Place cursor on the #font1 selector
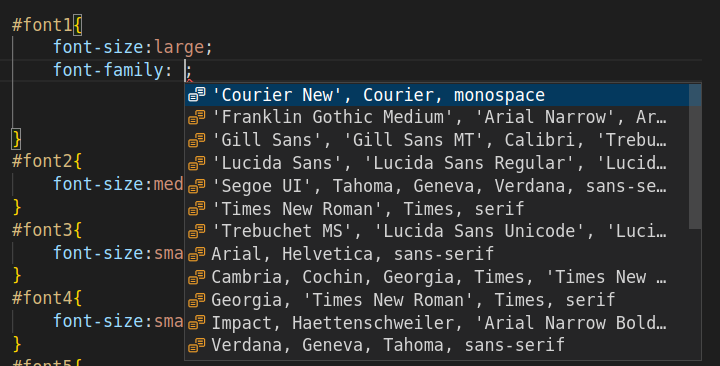 click(x=42, y=25)
